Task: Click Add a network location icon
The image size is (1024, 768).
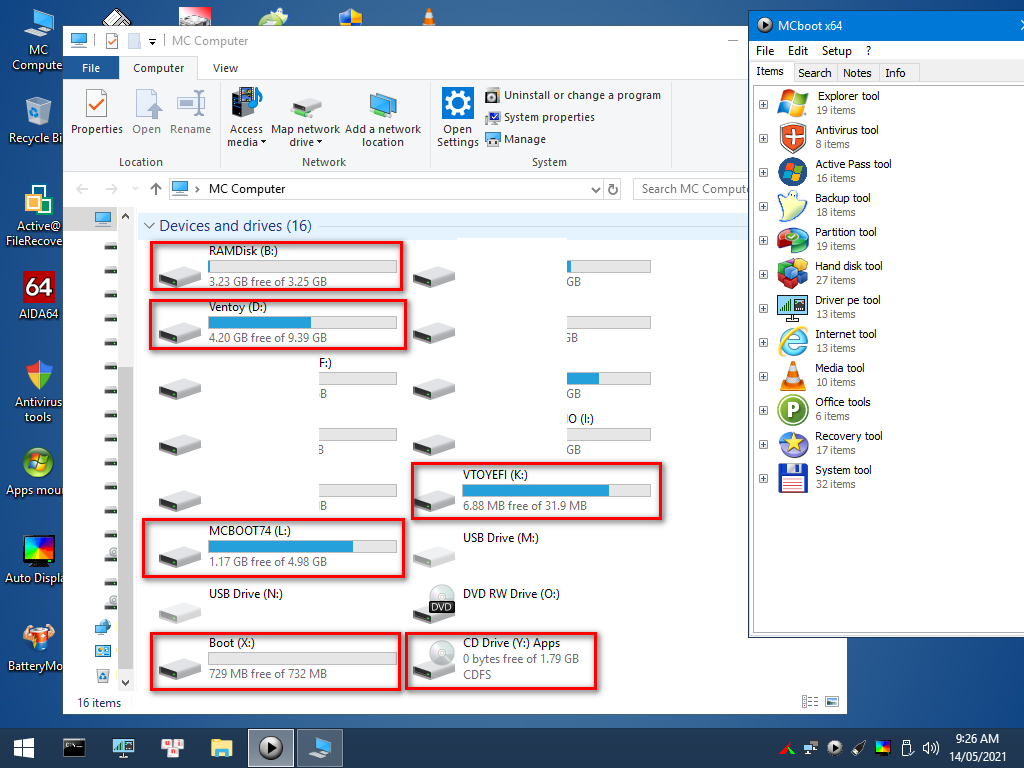Action: [x=382, y=104]
